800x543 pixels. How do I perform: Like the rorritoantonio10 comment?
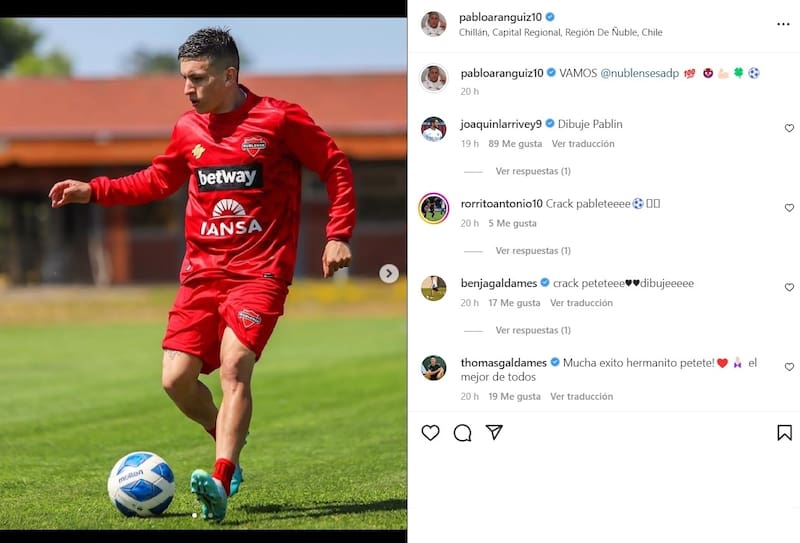pos(789,208)
